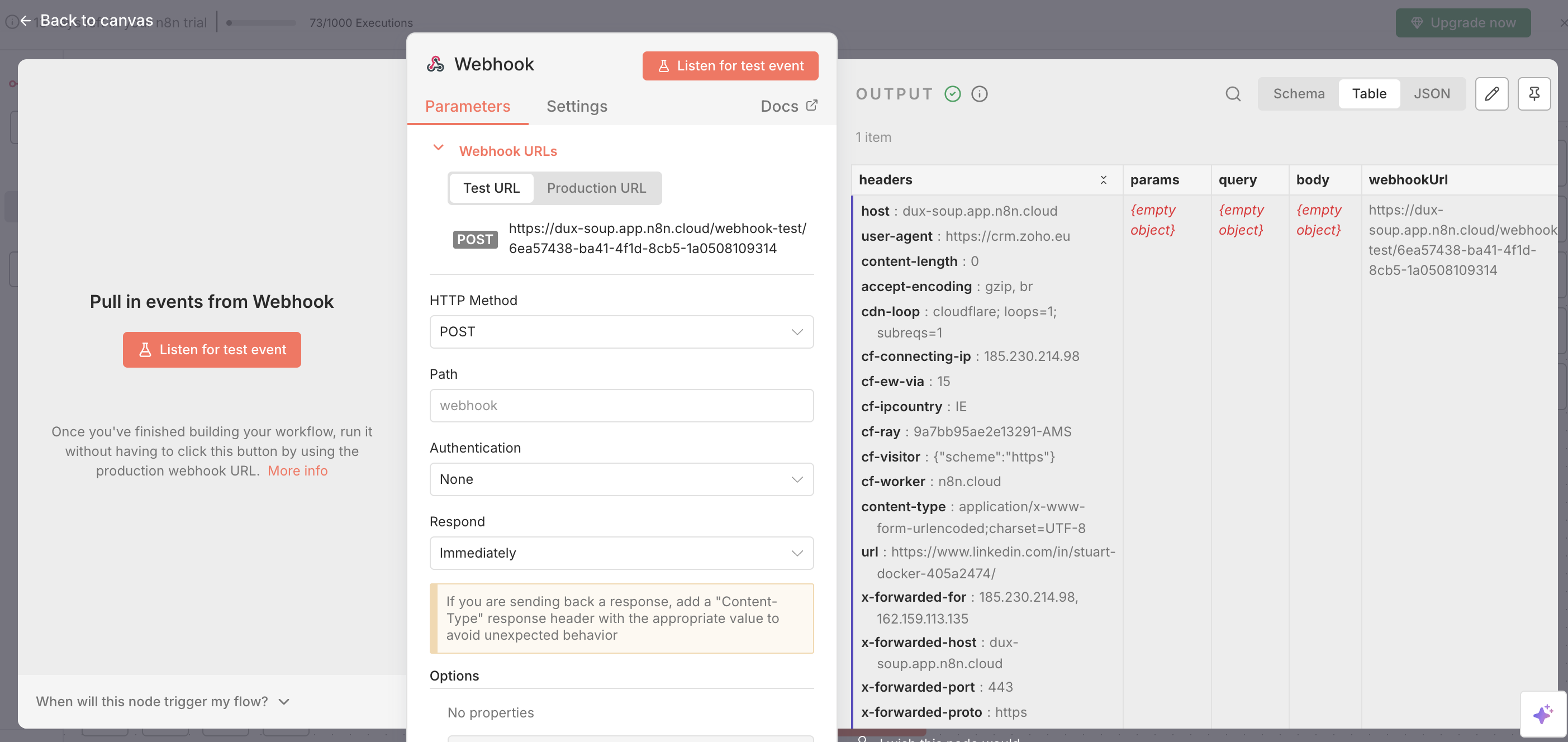
Task: Pin the output data with the pin icon
Action: tap(1533, 94)
